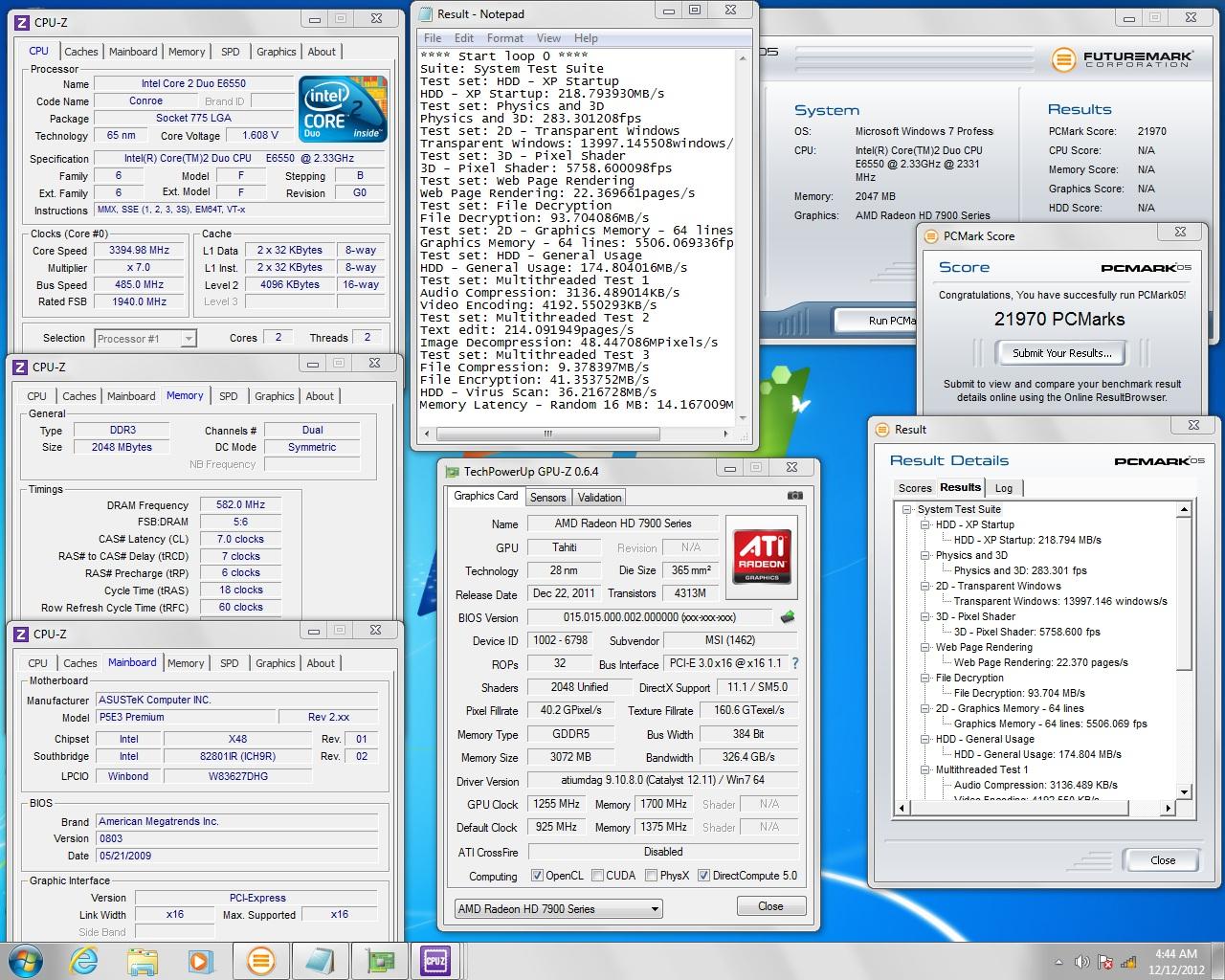
Task: Collapse the 2D - Transparent Windows node
Action: tap(925, 586)
